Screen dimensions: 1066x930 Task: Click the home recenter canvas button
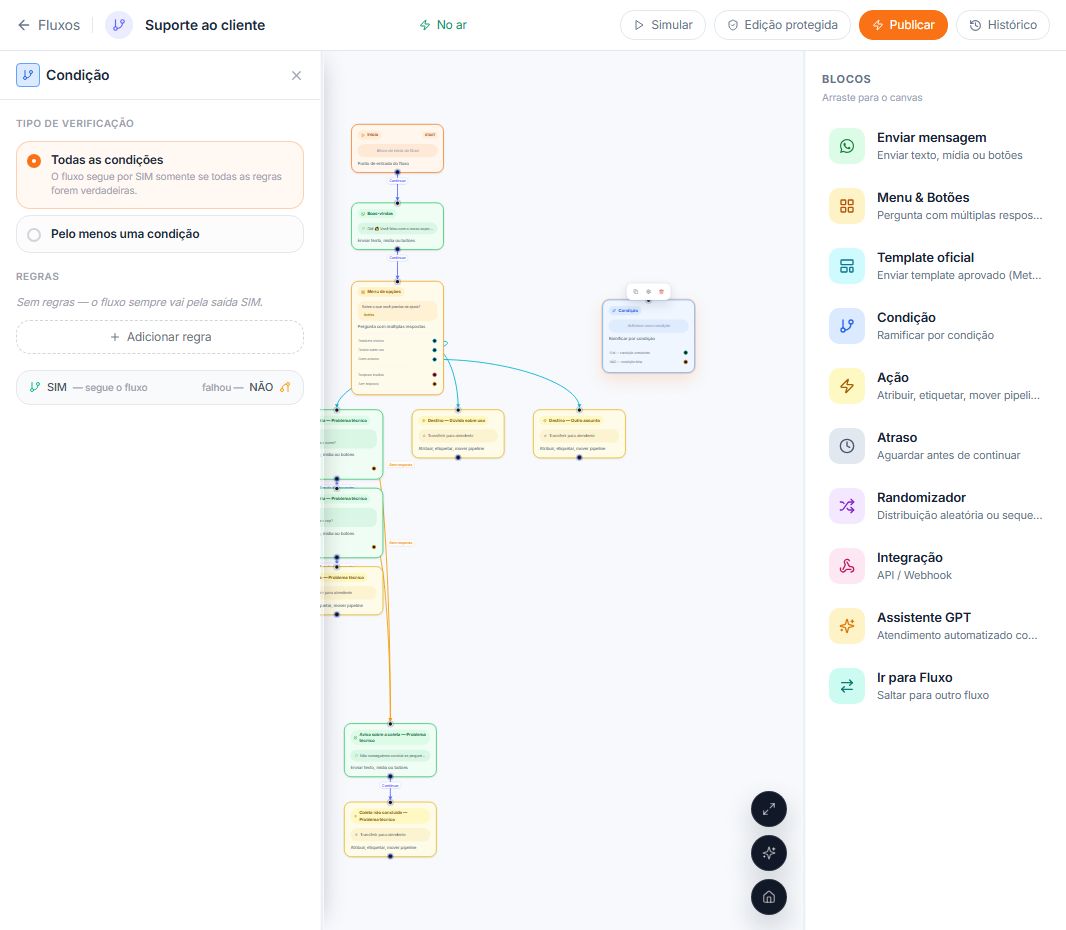coord(769,897)
